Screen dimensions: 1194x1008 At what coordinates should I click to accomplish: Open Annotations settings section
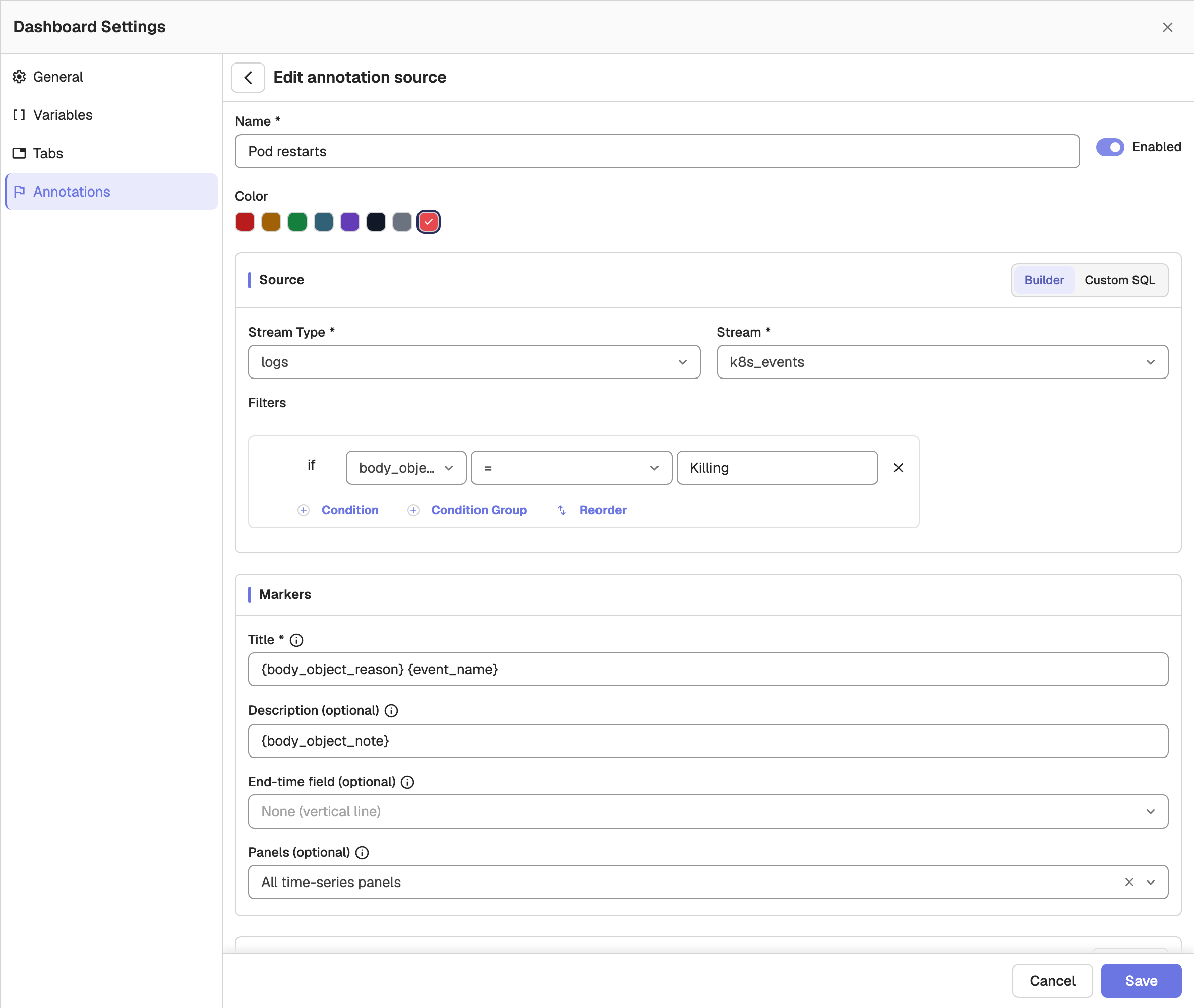click(111, 192)
